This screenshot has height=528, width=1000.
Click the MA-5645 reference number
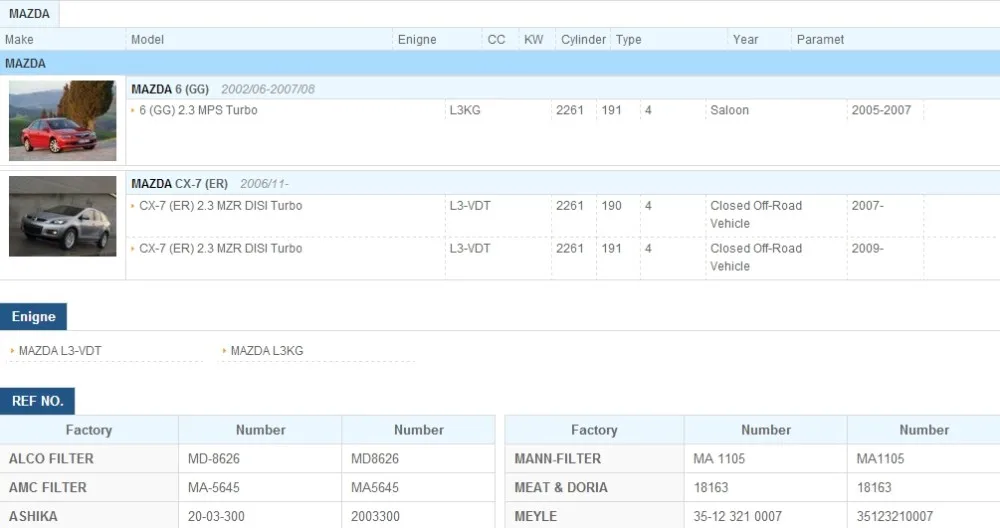[214, 487]
